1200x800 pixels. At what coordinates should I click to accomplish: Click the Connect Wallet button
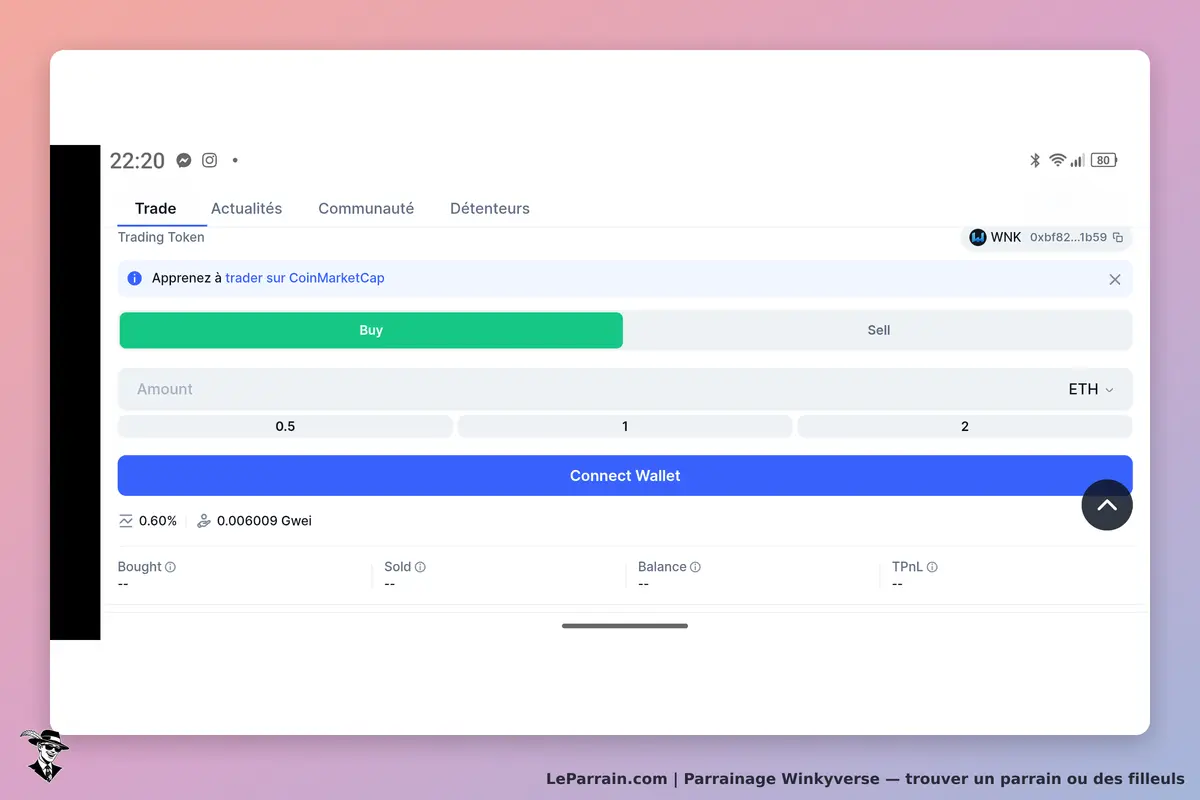tap(625, 476)
